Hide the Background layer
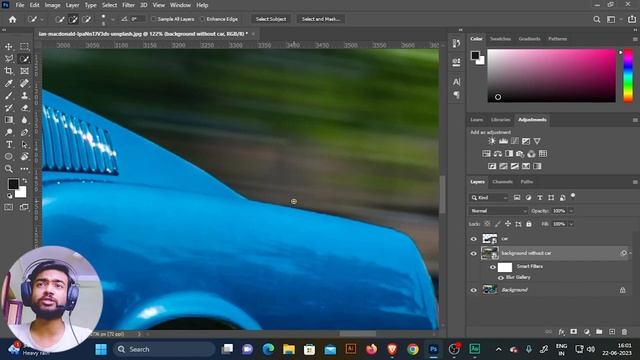 [x=473, y=290]
